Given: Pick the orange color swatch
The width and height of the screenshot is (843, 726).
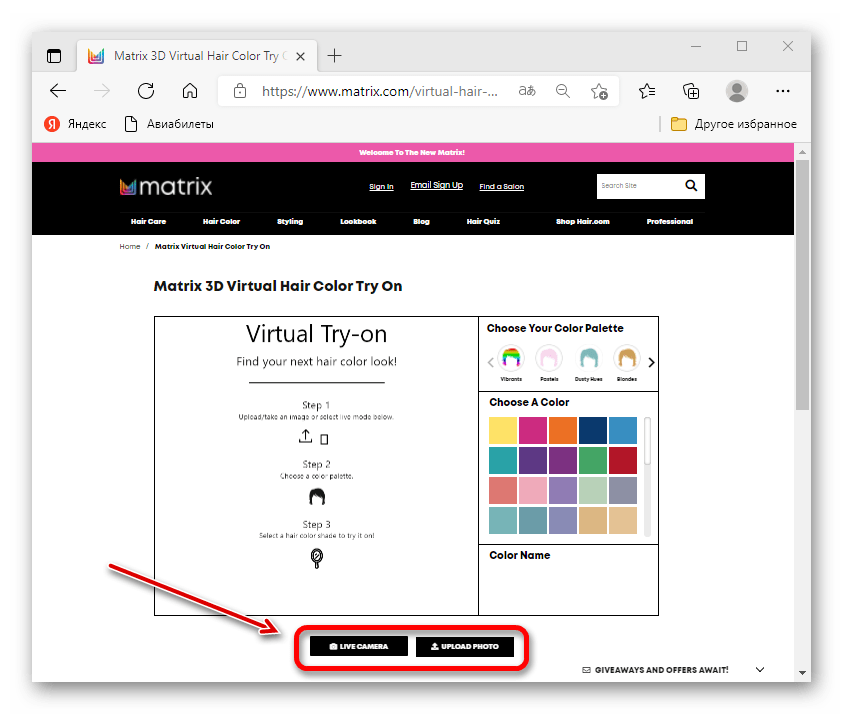Looking at the screenshot, I should click(563, 431).
